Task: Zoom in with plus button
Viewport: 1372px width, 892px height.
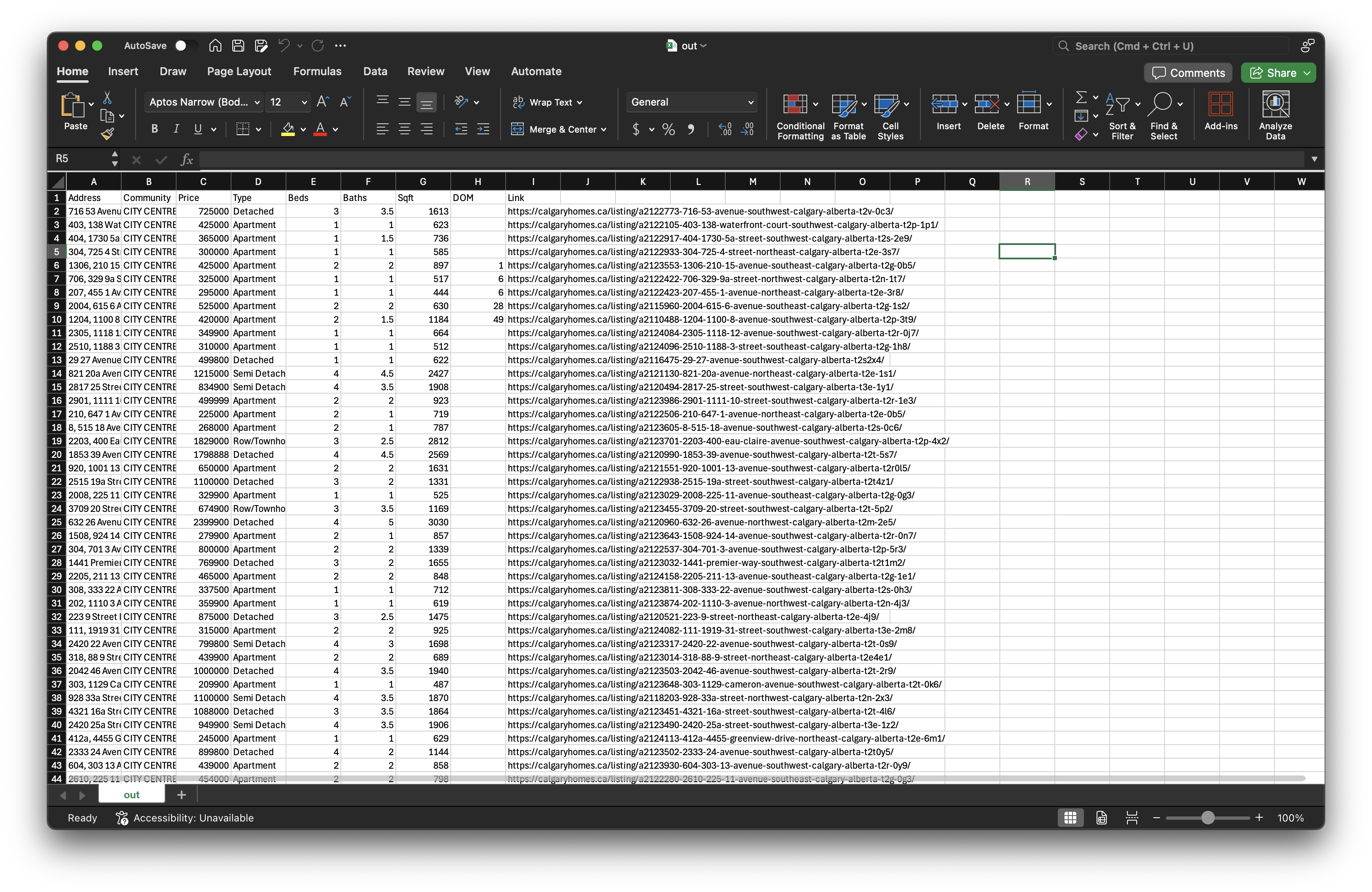Action: [x=1259, y=818]
